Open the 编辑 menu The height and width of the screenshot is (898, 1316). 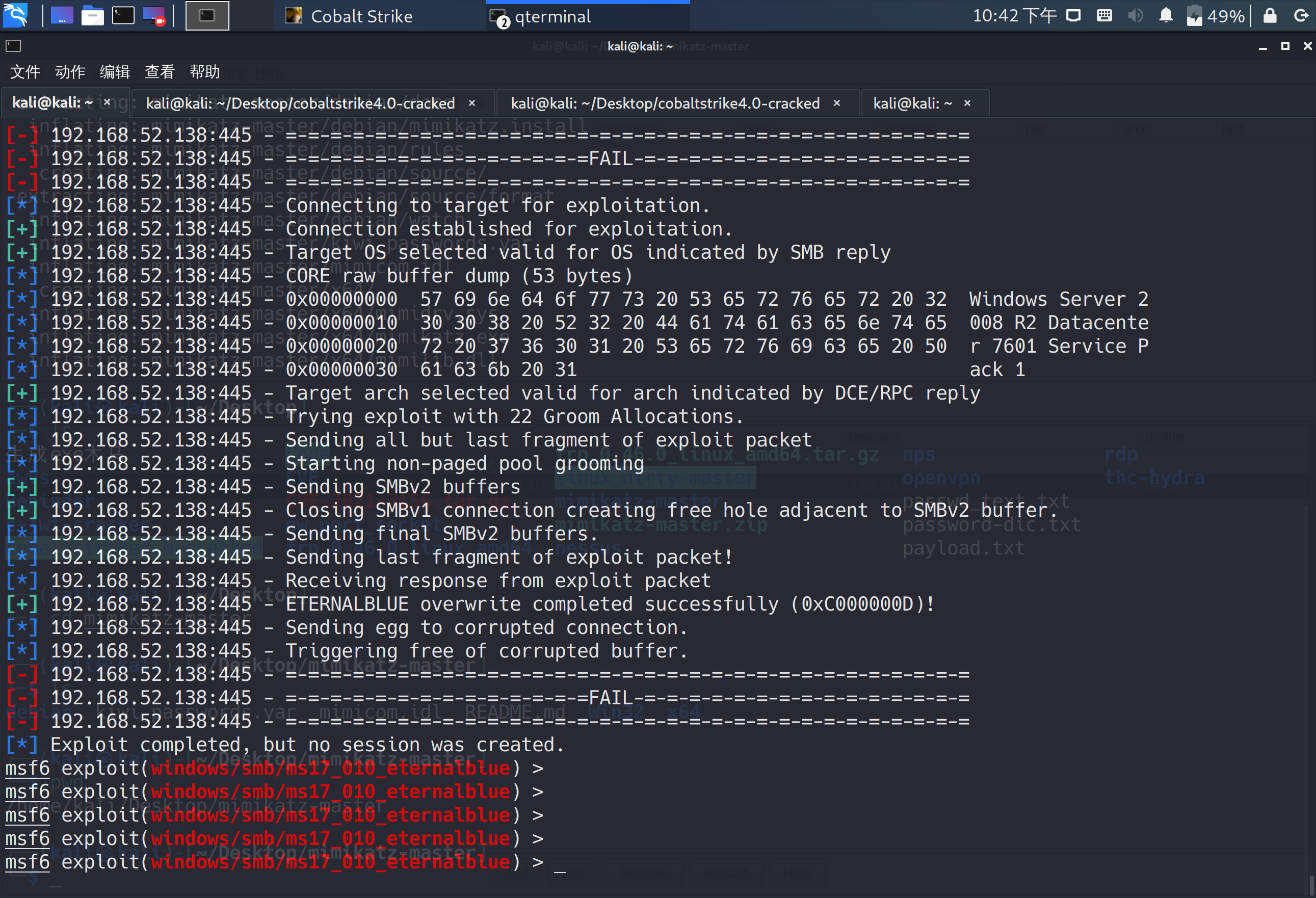click(114, 72)
